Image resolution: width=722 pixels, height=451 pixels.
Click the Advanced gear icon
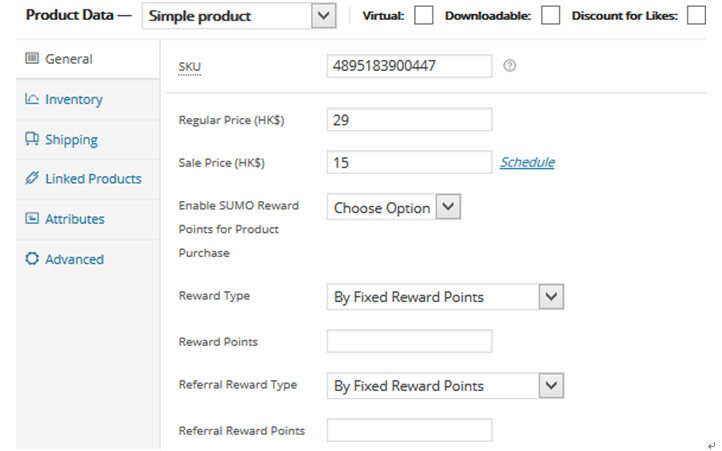click(x=32, y=258)
